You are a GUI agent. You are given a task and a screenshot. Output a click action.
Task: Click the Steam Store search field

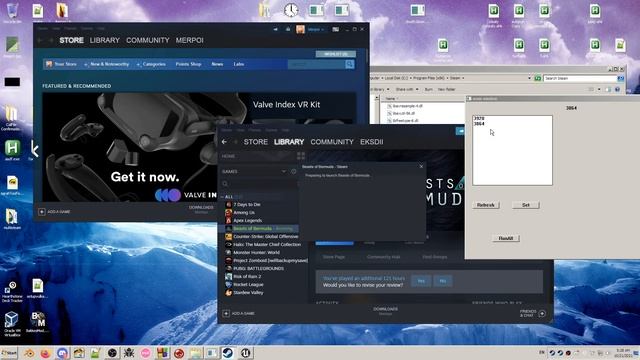pyautogui.click(x=317, y=64)
